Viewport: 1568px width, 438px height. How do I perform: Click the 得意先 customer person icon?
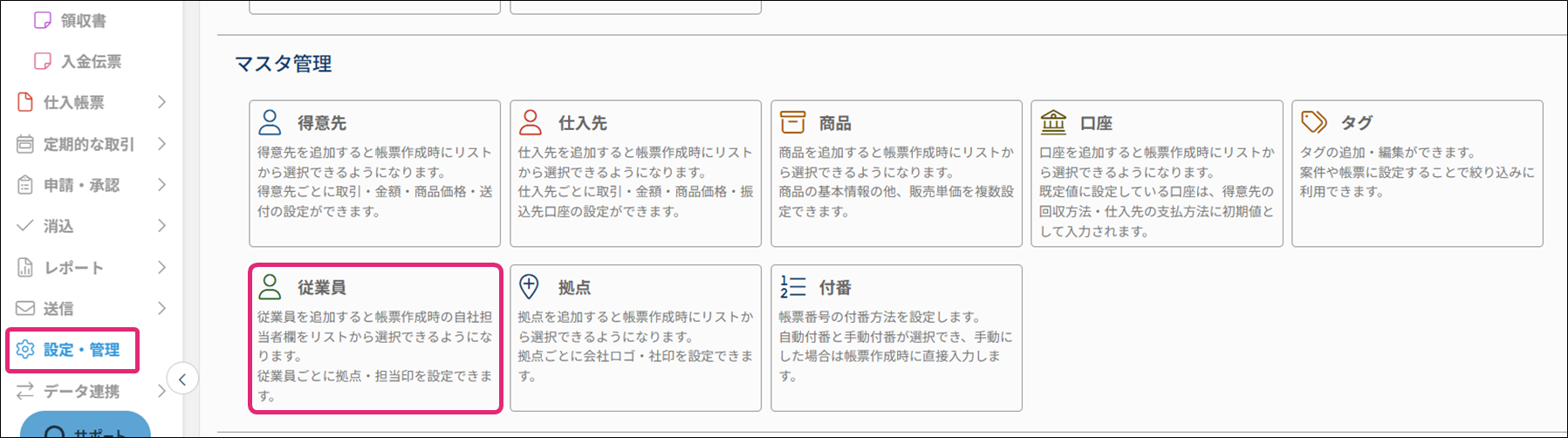click(x=270, y=122)
